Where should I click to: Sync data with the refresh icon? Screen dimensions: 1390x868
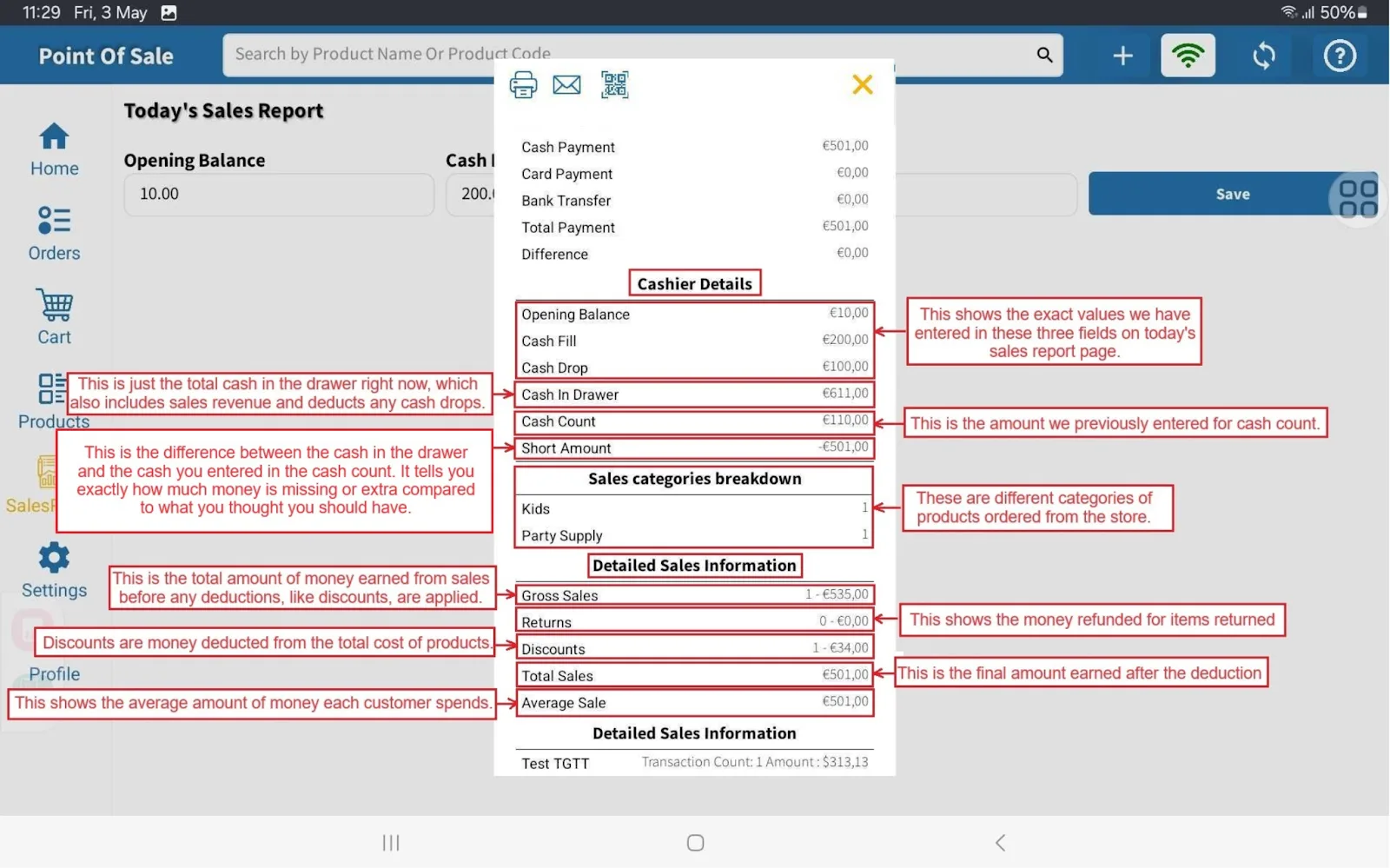pyautogui.click(x=1264, y=56)
